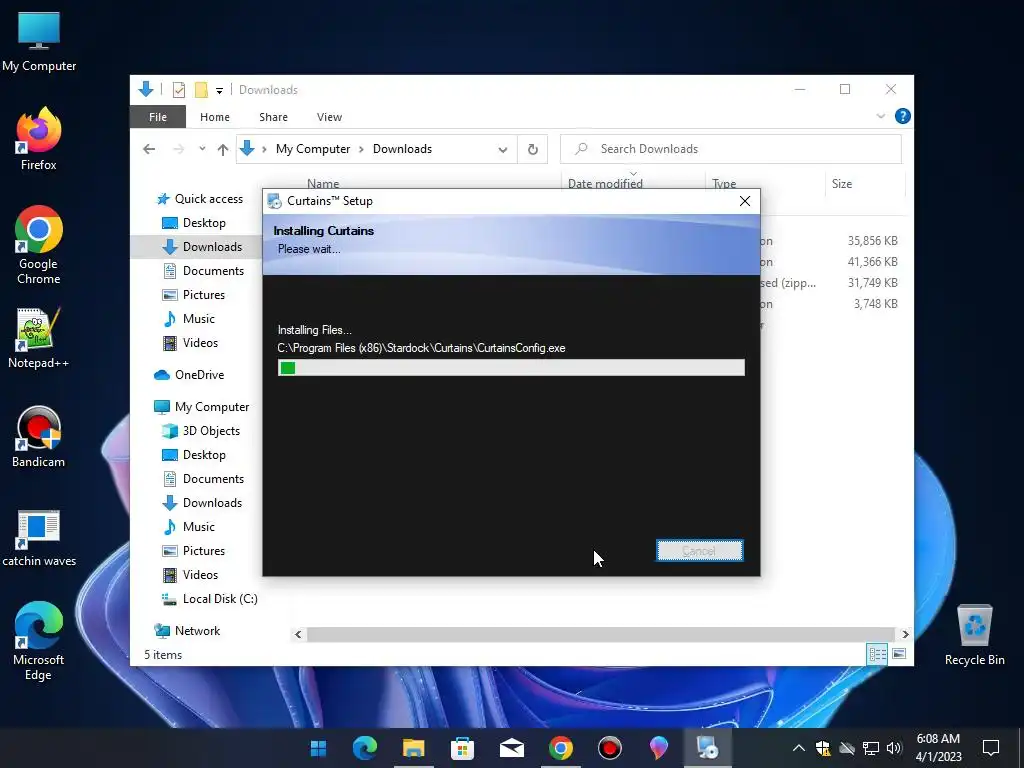The width and height of the screenshot is (1024, 768).
Task: Open Microsoft Edge desktop shortcut
Action: point(39,641)
